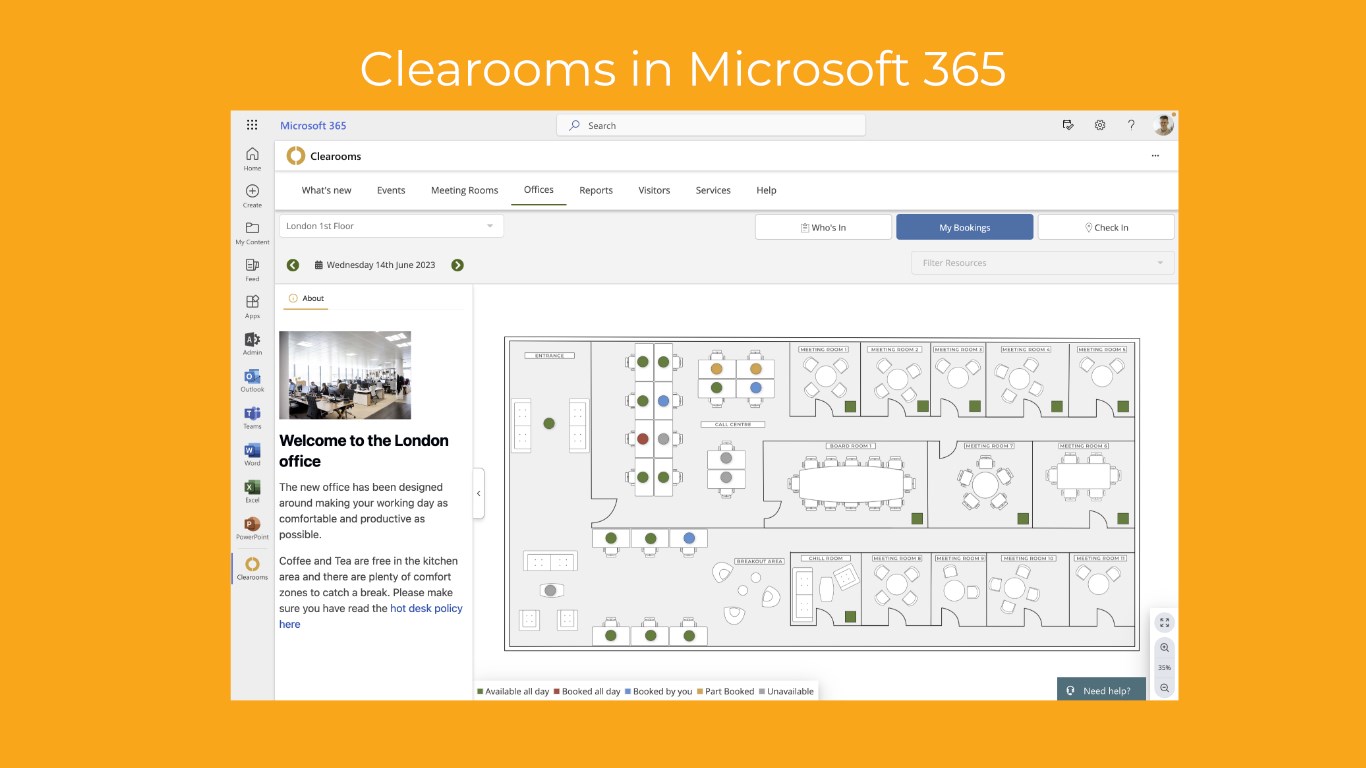Select the red booked-all-day desk
Image resolution: width=1366 pixels, height=768 pixels.
pyautogui.click(x=643, y=439)
